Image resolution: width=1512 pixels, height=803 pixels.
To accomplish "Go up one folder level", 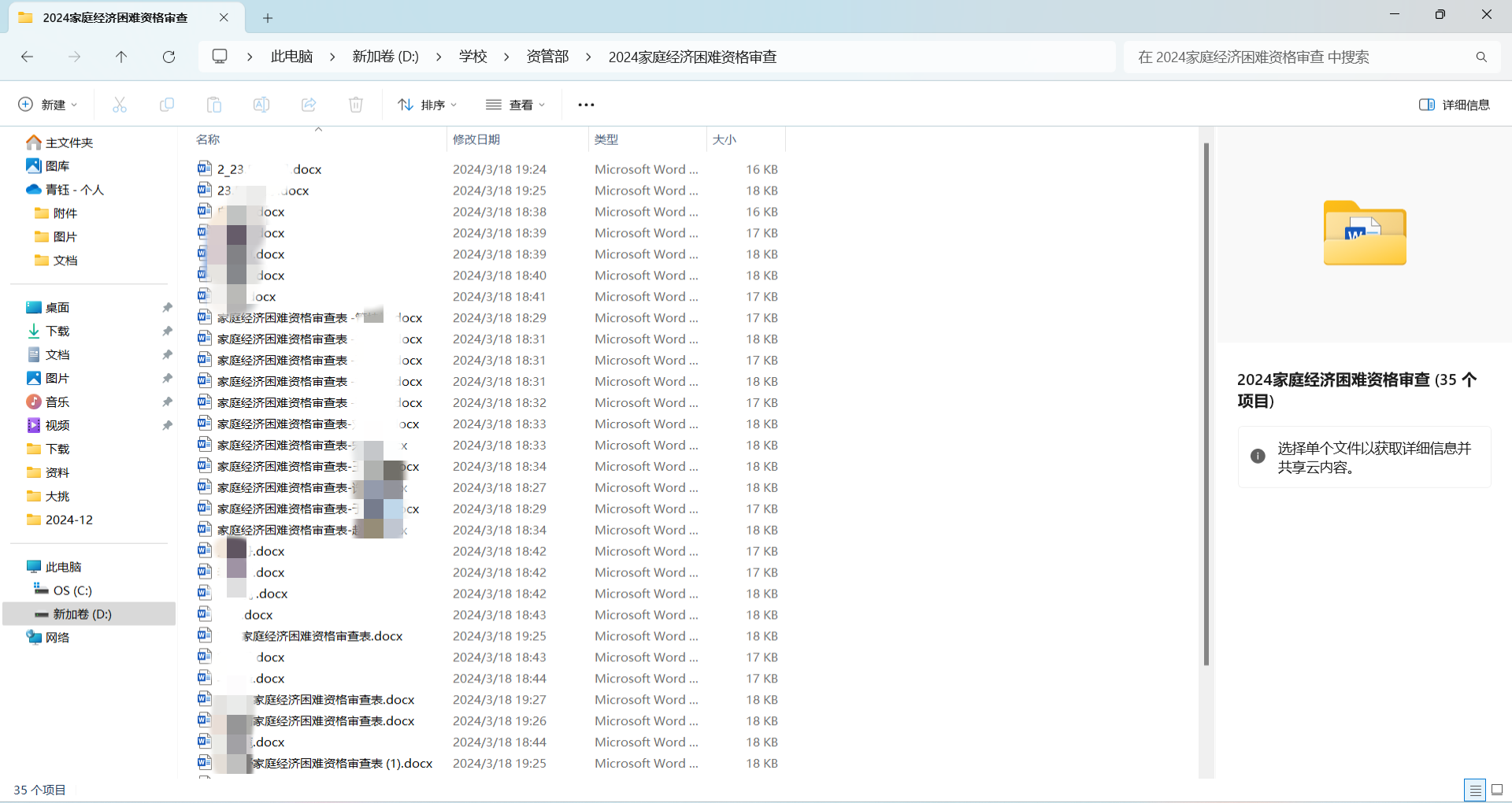I will [x=121, y=57].
